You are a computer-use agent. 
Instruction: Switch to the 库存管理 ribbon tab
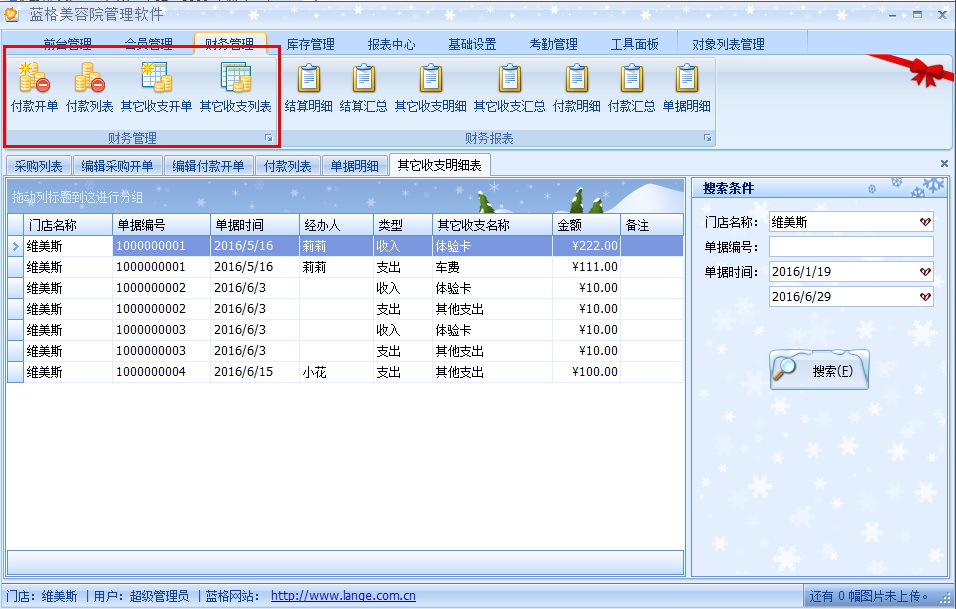(x=310, y=44)
